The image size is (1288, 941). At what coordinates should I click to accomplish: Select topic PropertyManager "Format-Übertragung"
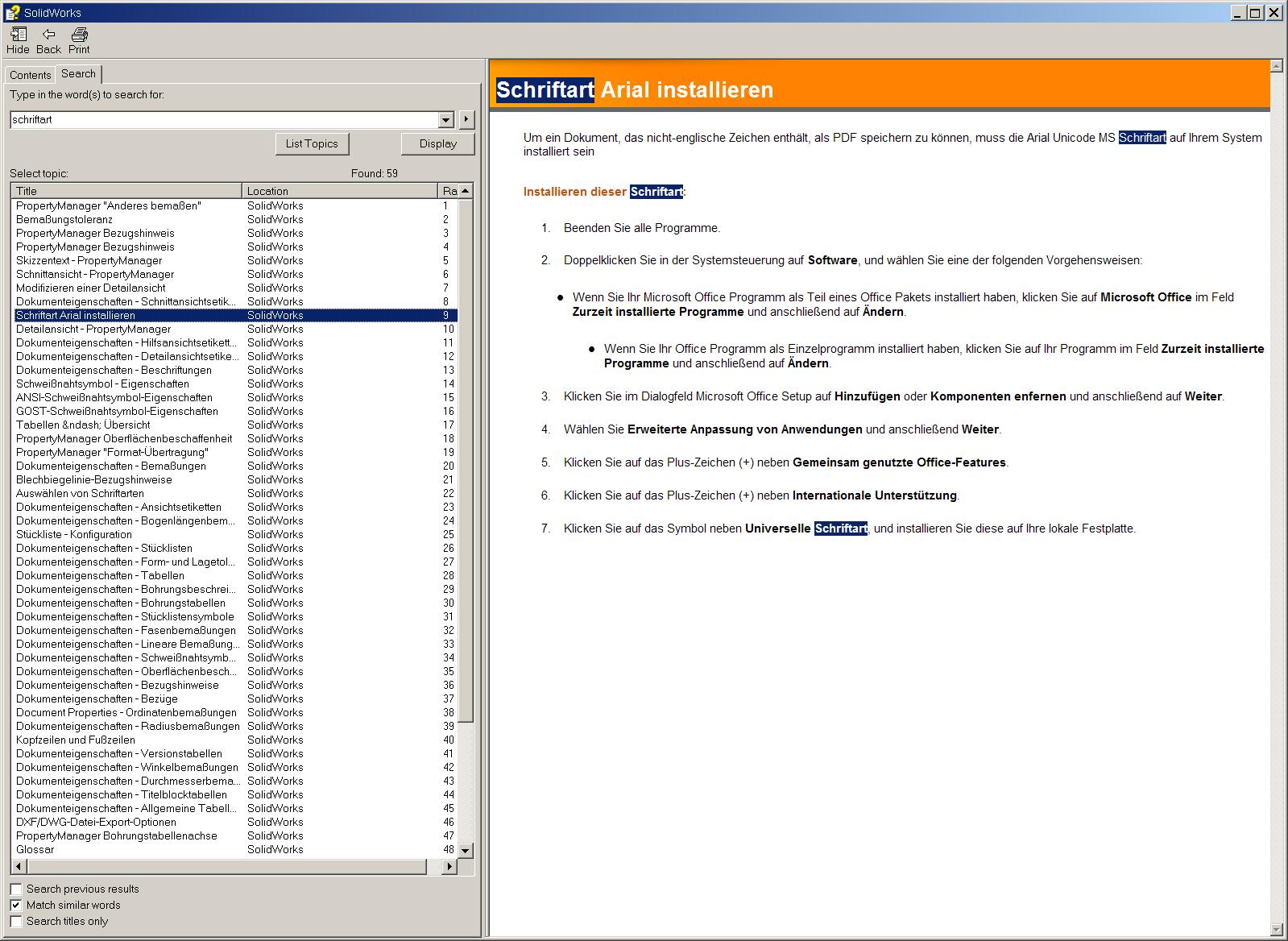tap(234, 452)
